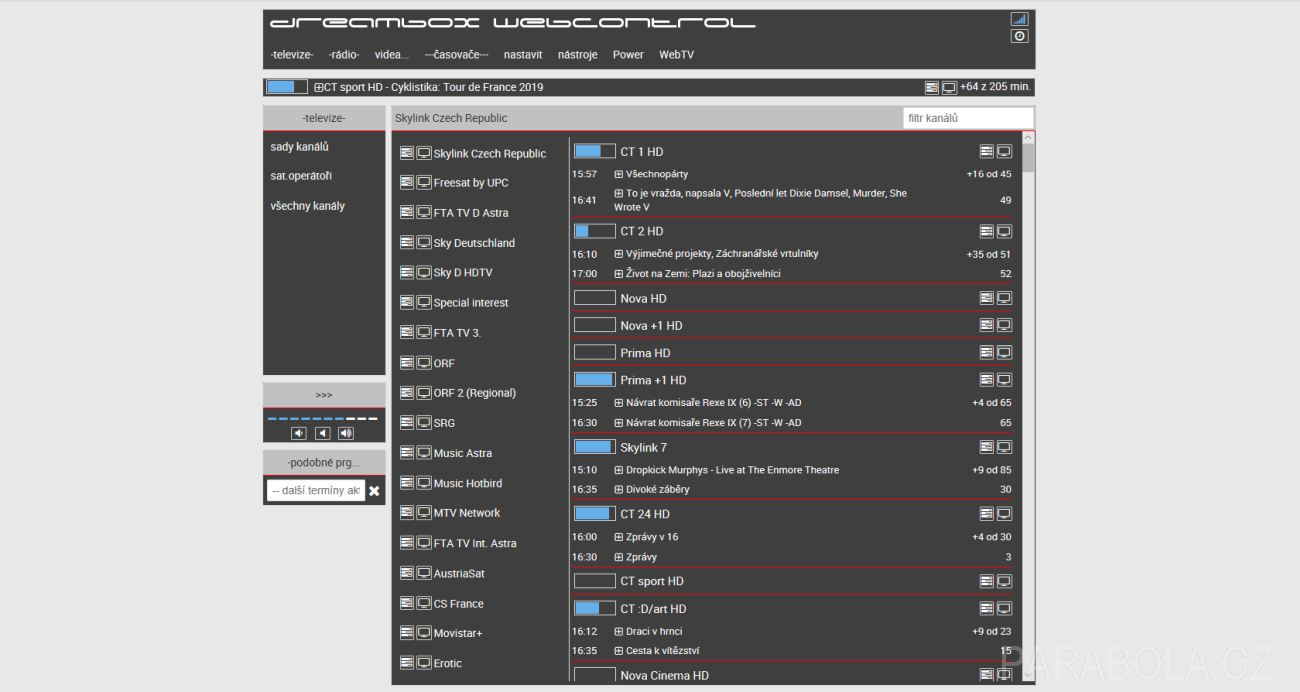Click TV icon beside Music Astra
Image resolution: width=1300 pixels, height=692 pixels.
(424, 453)
